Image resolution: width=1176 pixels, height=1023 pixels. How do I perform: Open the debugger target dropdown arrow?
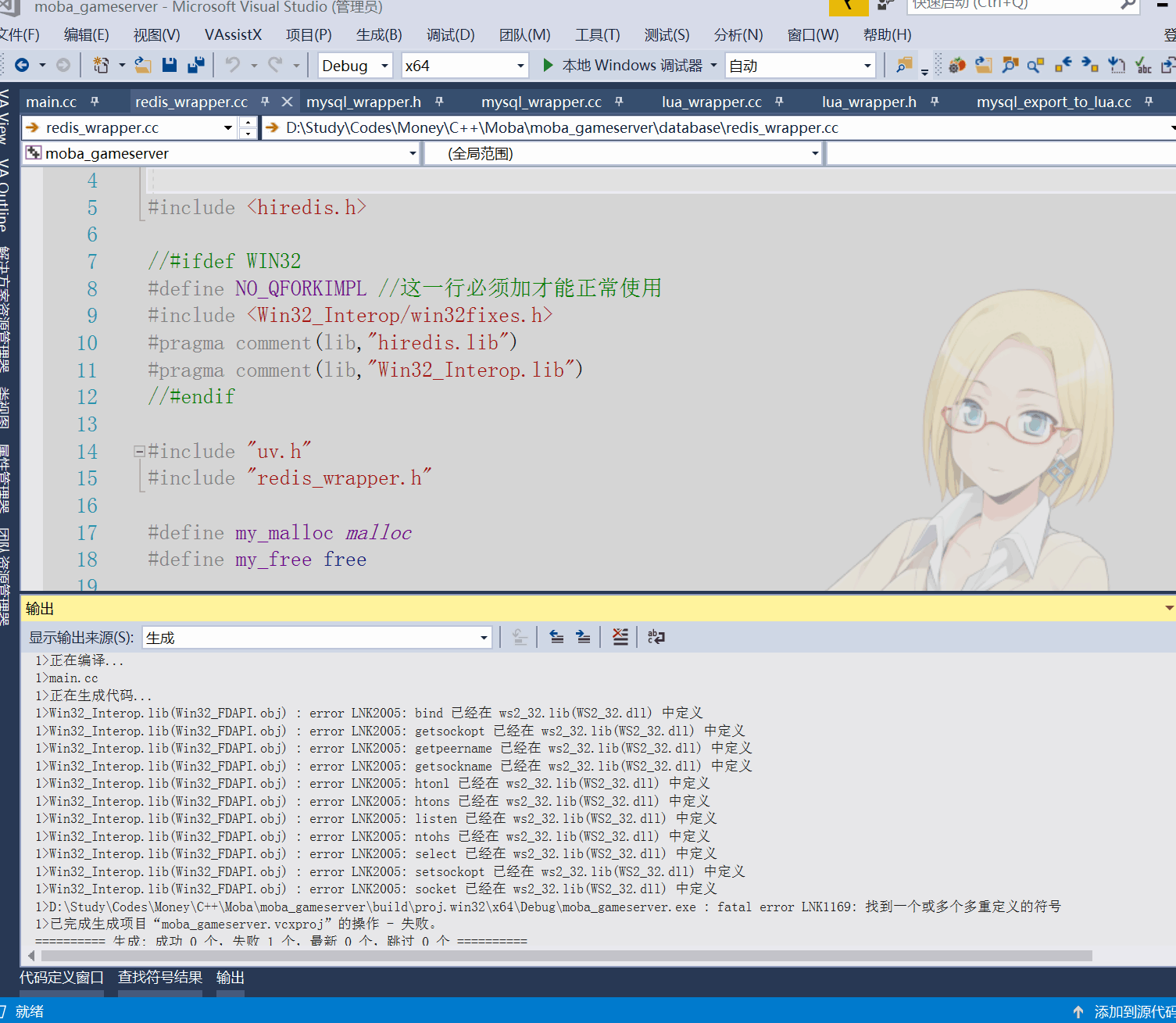(x=713, y=66)
